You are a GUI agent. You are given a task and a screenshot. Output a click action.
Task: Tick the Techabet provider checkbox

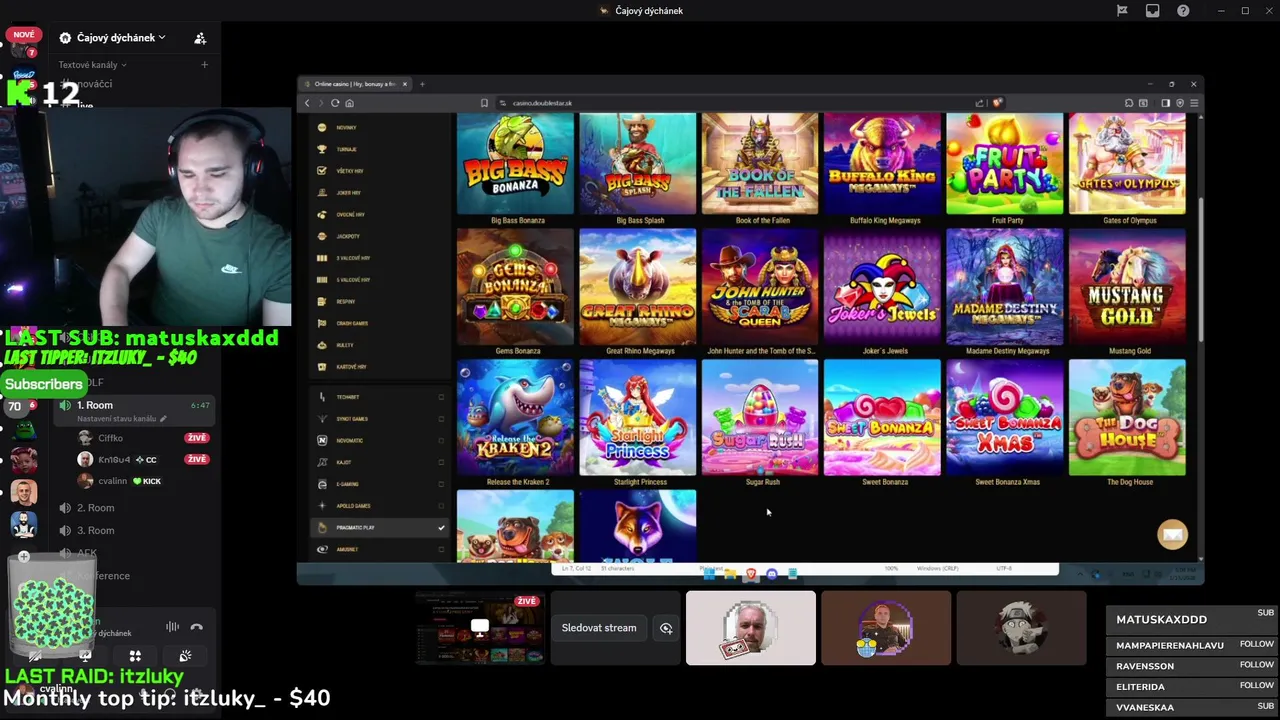pyautogui.click(x=441, y=397)
